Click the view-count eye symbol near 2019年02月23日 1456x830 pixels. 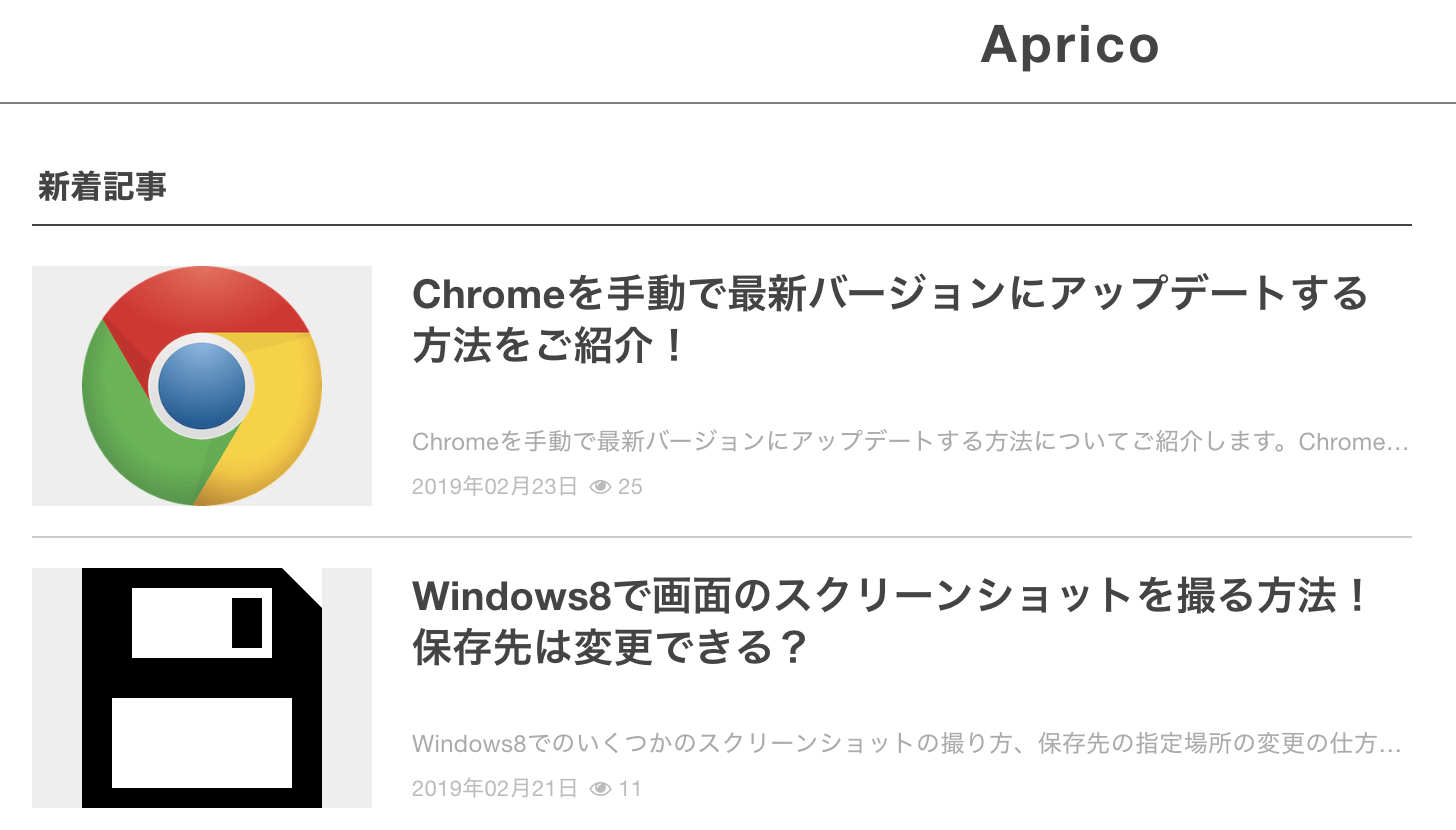(600, 487)
